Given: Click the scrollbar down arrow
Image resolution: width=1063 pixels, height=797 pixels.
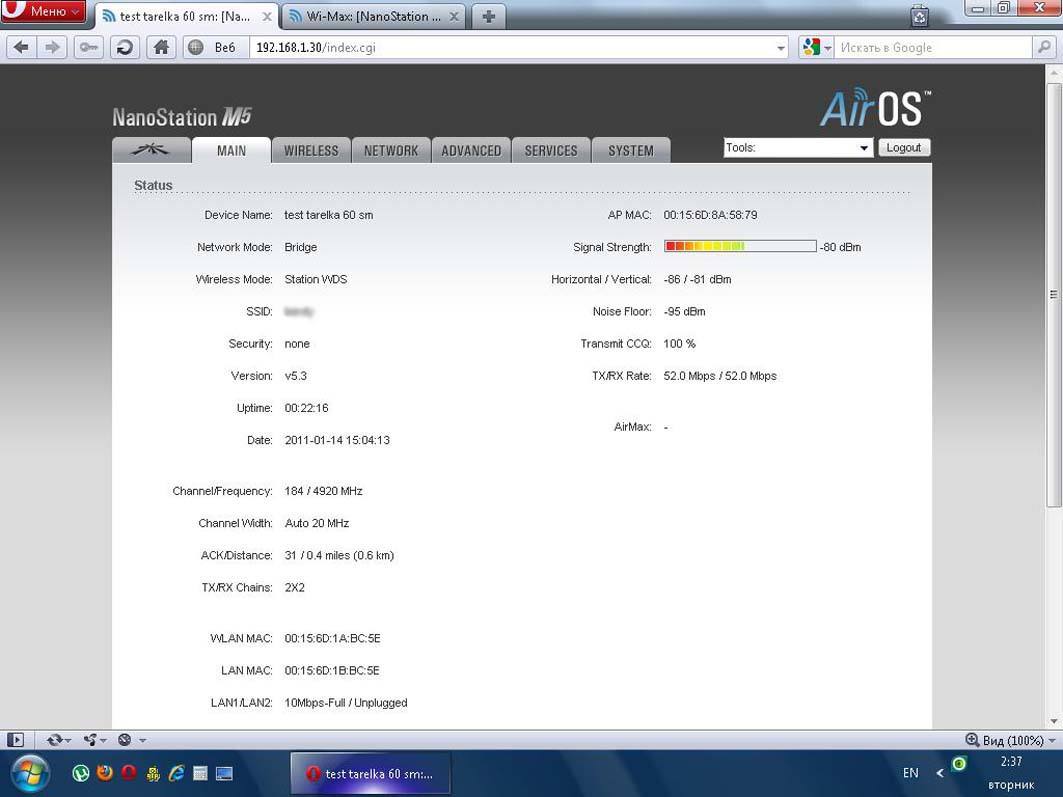Looking at the screenshot, I should point(1054,721).
